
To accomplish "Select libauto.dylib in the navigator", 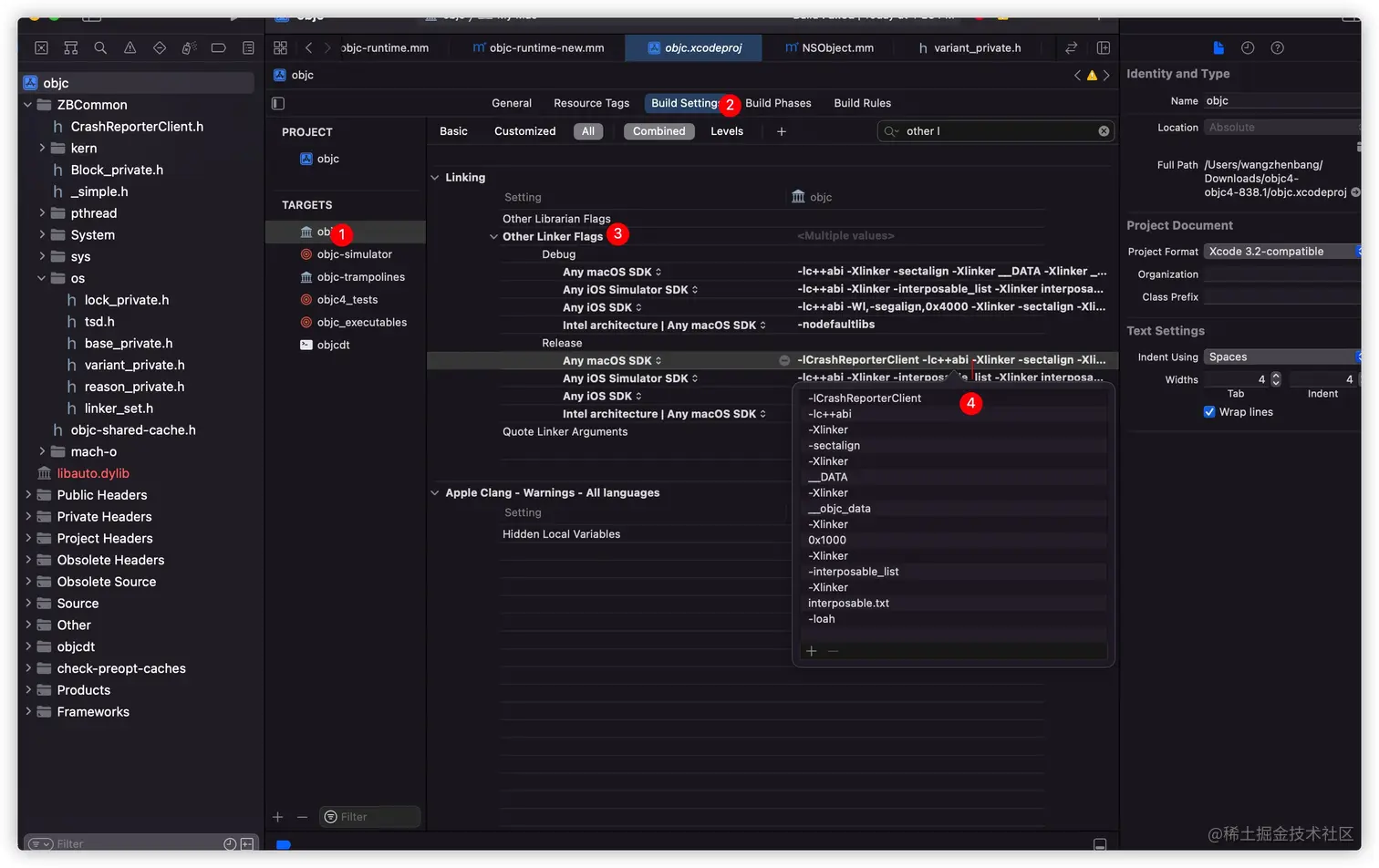I will pos(93,473).
